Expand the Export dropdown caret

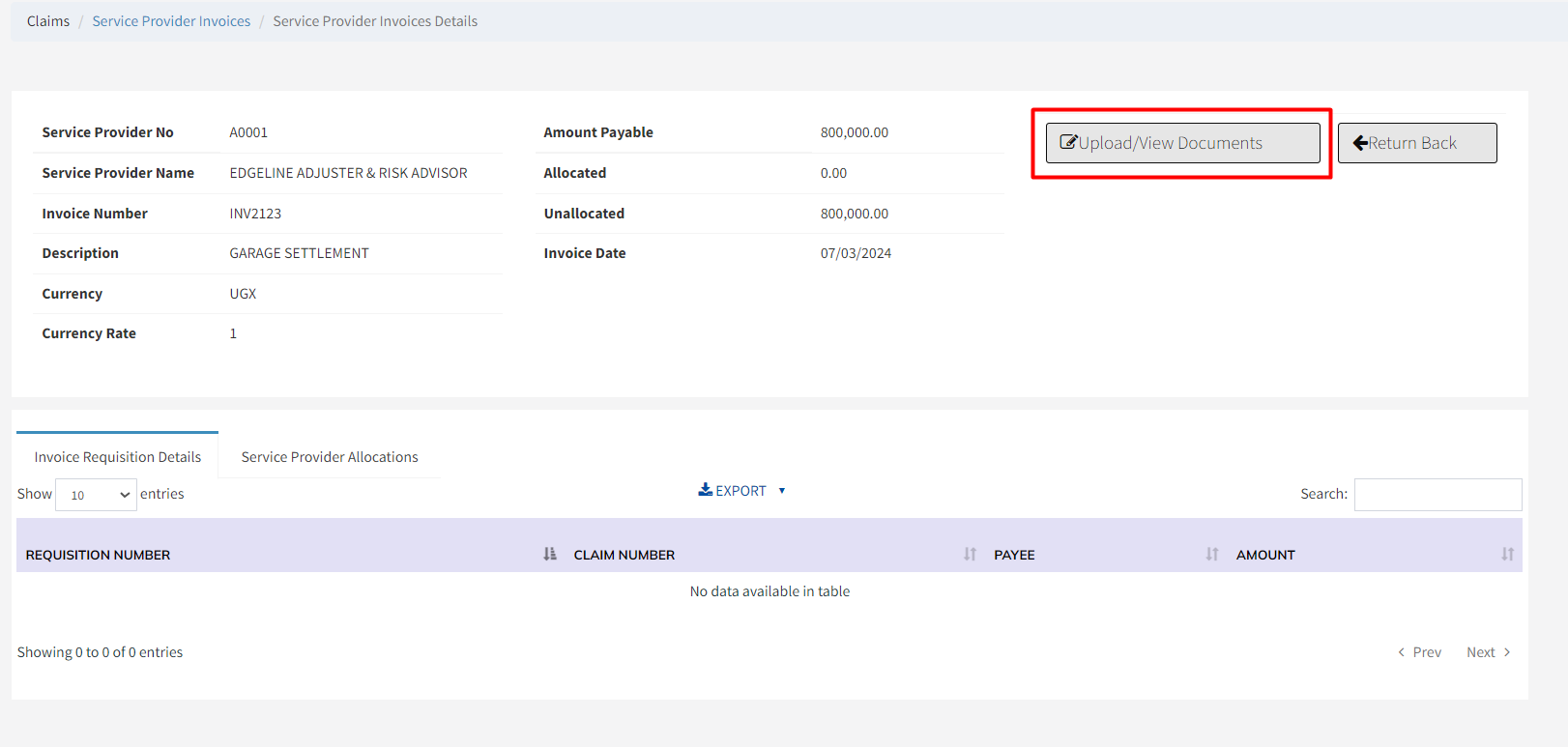(782, 491)
